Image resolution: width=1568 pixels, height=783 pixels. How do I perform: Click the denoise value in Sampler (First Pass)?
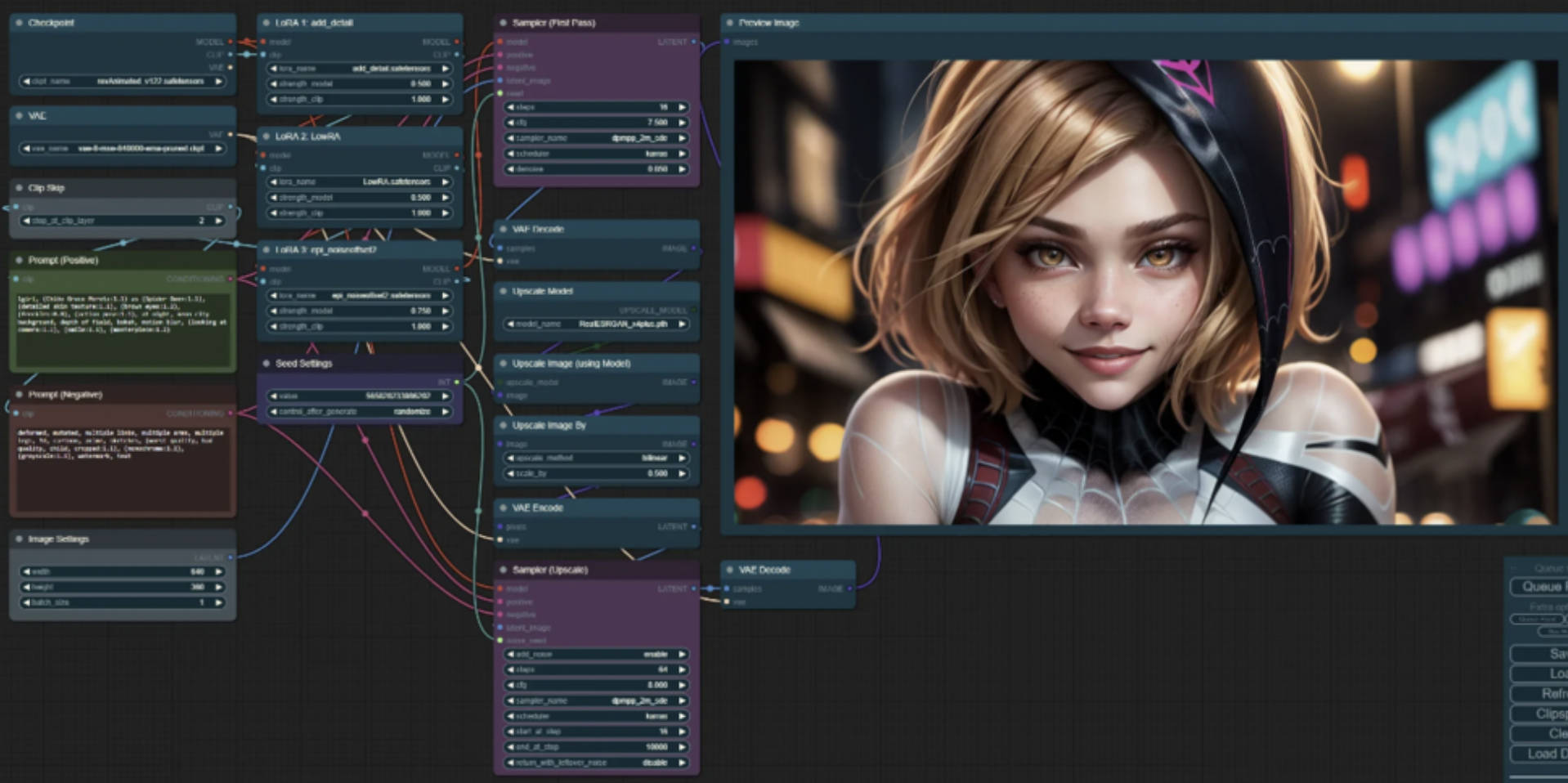tap(657, 169)
